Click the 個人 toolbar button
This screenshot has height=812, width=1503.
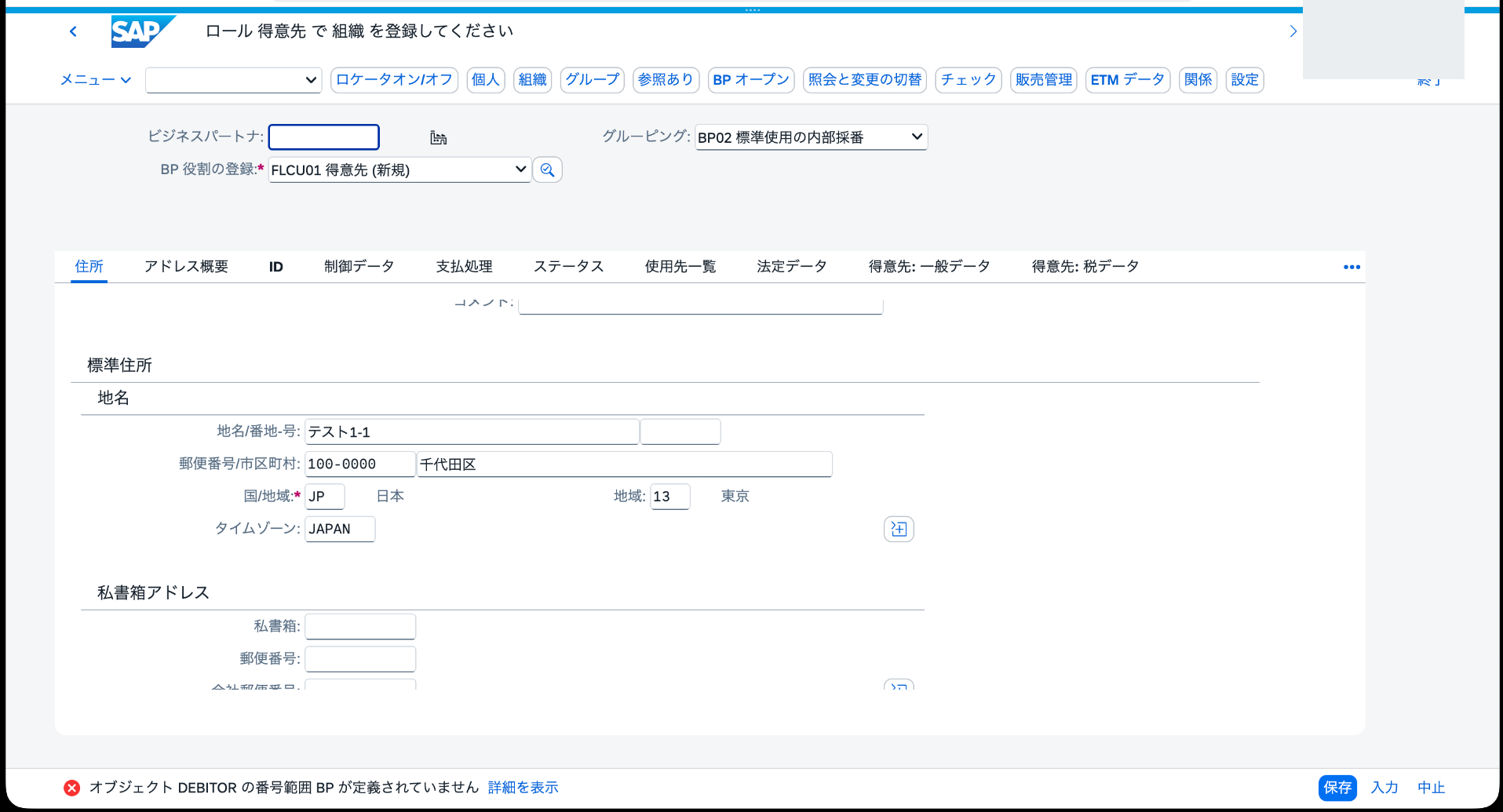(486, 80)
